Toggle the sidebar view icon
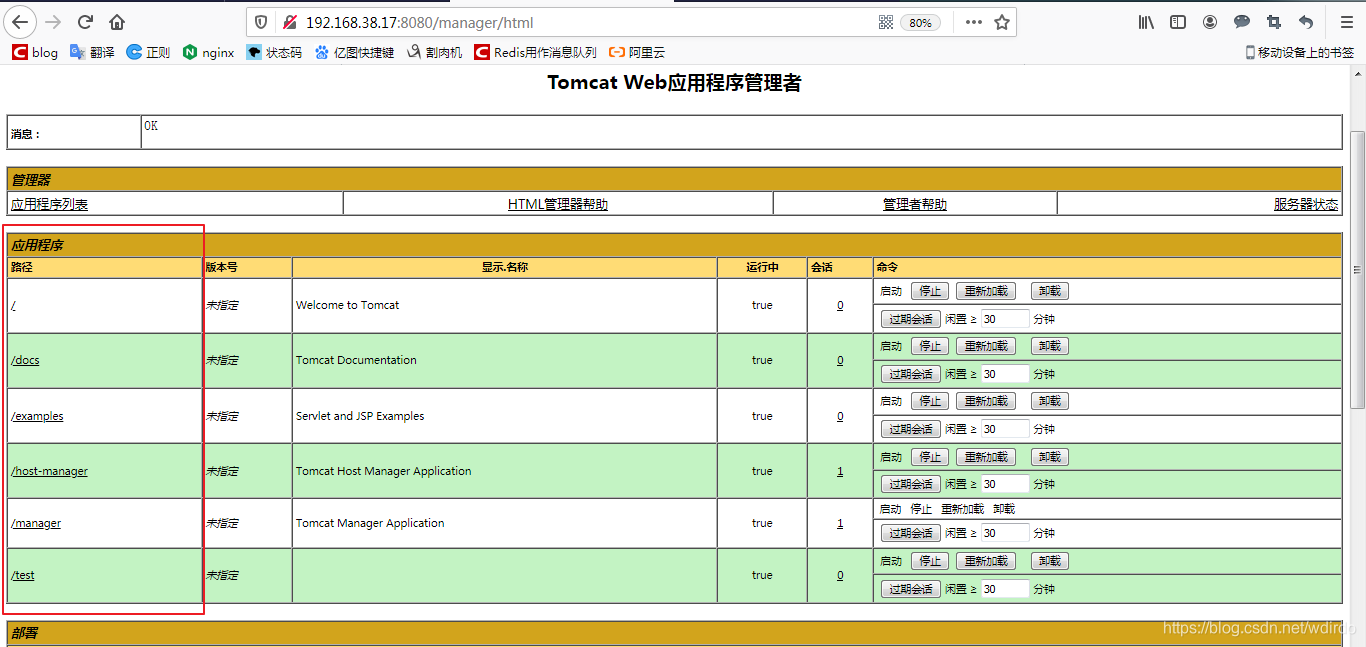1366x647 pixels. pyautogui.click(x=1178, y=22)
